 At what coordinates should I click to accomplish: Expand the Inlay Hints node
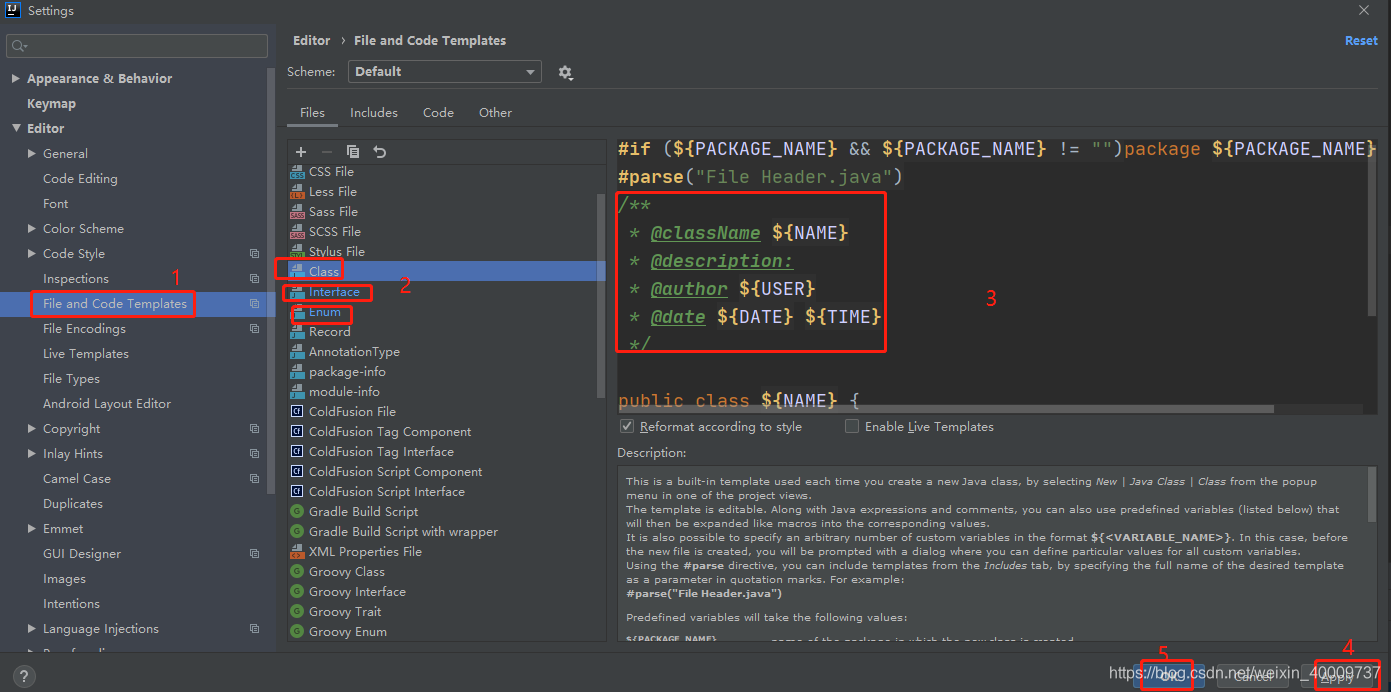32,454
